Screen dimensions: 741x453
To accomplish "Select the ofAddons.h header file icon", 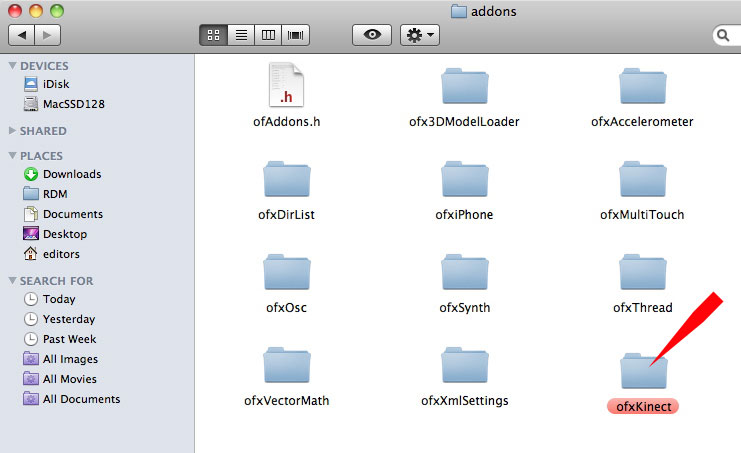I will click(x=286, y=85).
